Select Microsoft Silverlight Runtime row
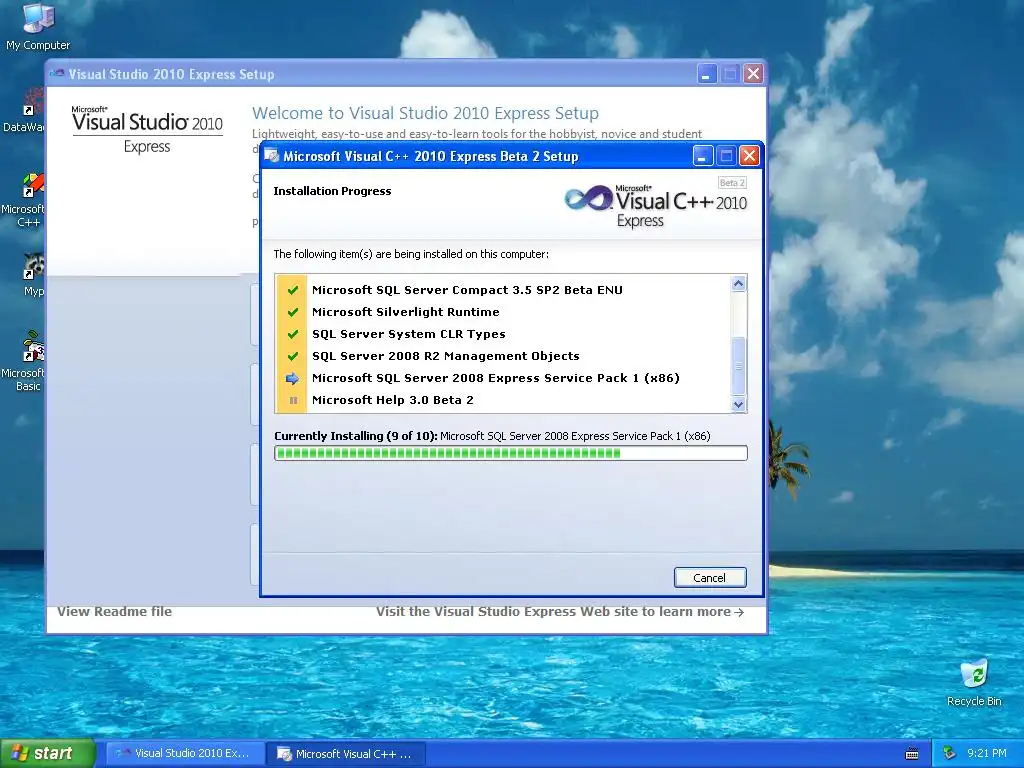 point(503,312)
